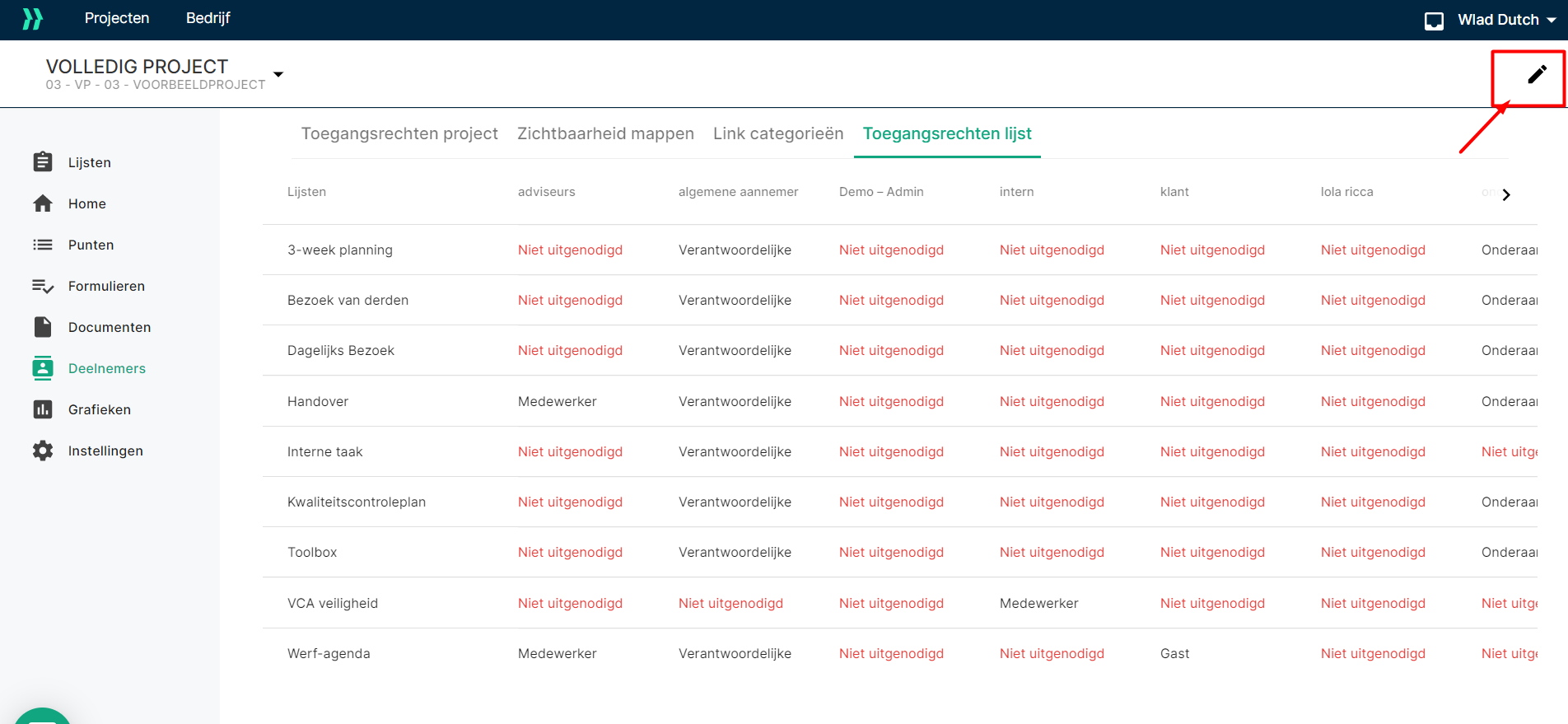Open Grafieken in sidebar

tap(100, 409)
